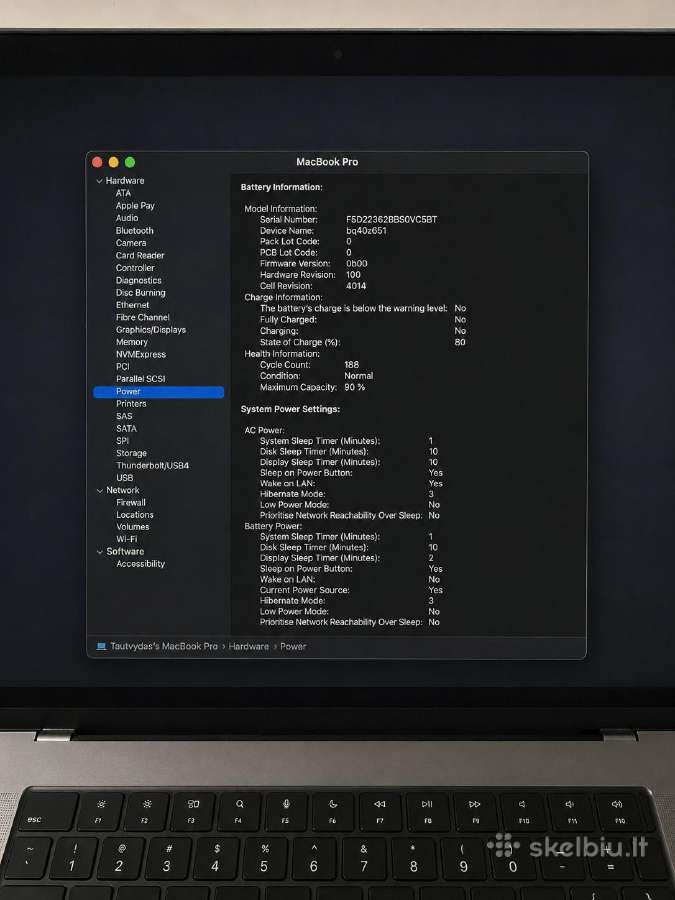The image size is (675, 900).
Task: Select the highlighted Power entry
Action: coord(158,391)
